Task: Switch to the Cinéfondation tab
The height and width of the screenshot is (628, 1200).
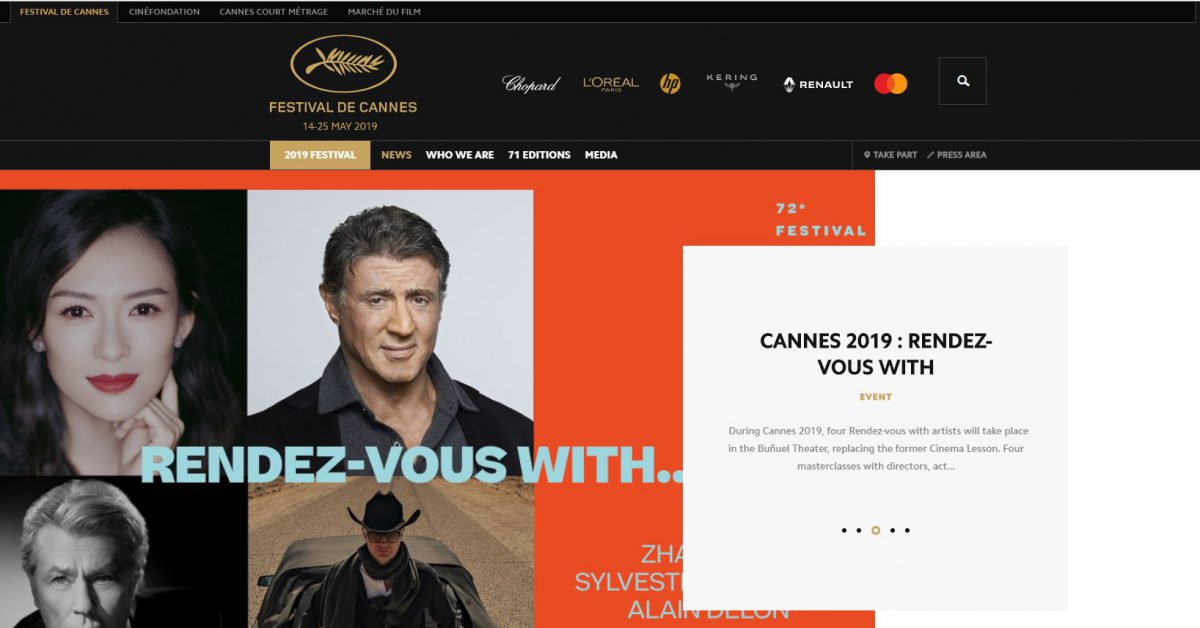Action: (x=164, y=12)
